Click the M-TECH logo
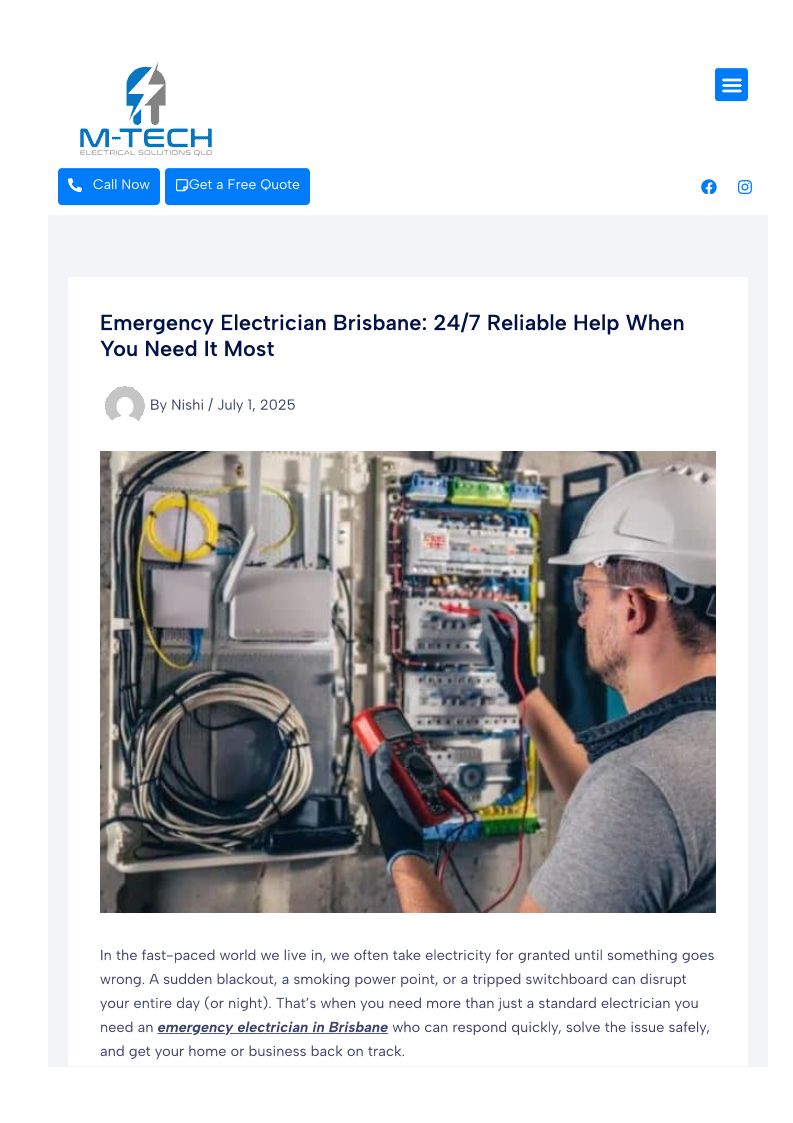Image resolution: width=793 pixels, height=1123 pixels. [145, 110]
